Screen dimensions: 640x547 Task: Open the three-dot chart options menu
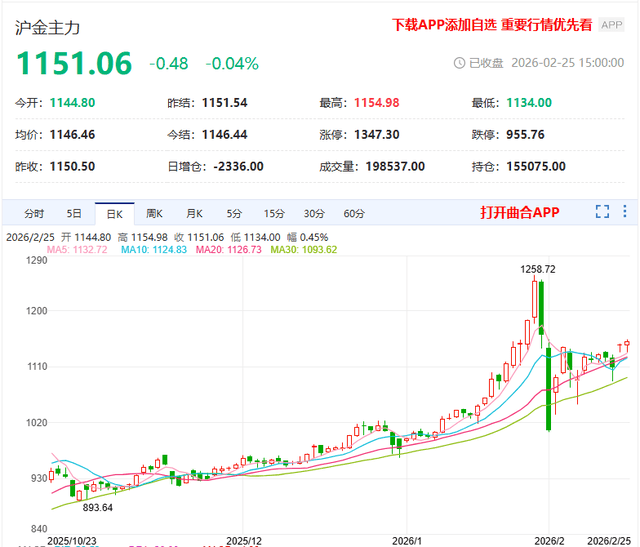point(624,211)
